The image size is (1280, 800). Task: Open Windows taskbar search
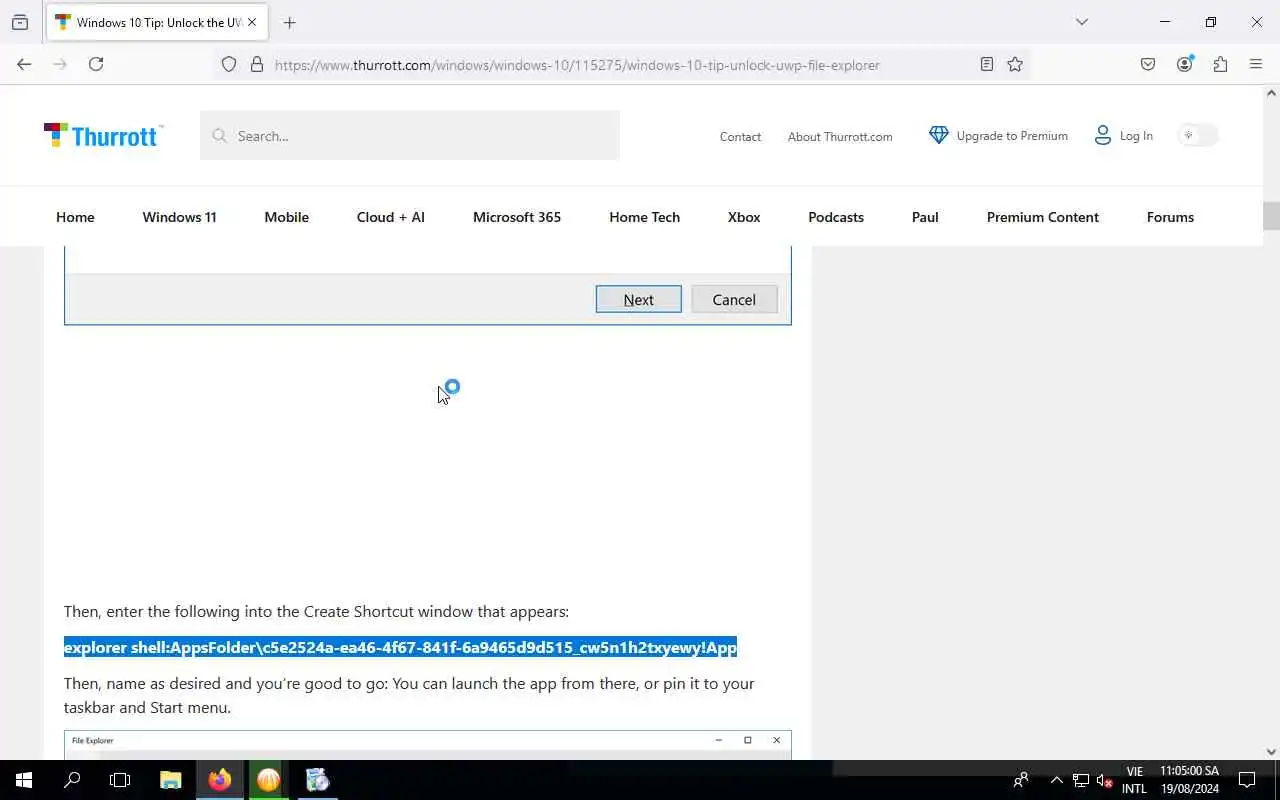coord(72,780)
